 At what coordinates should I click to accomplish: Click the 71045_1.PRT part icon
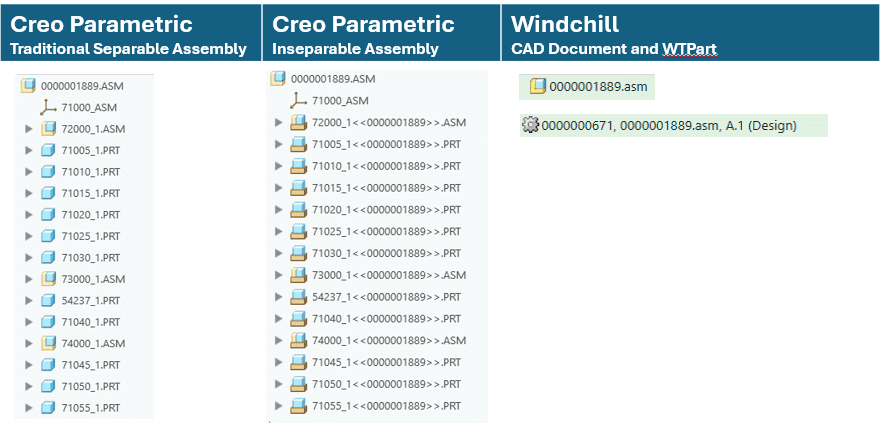48,365
